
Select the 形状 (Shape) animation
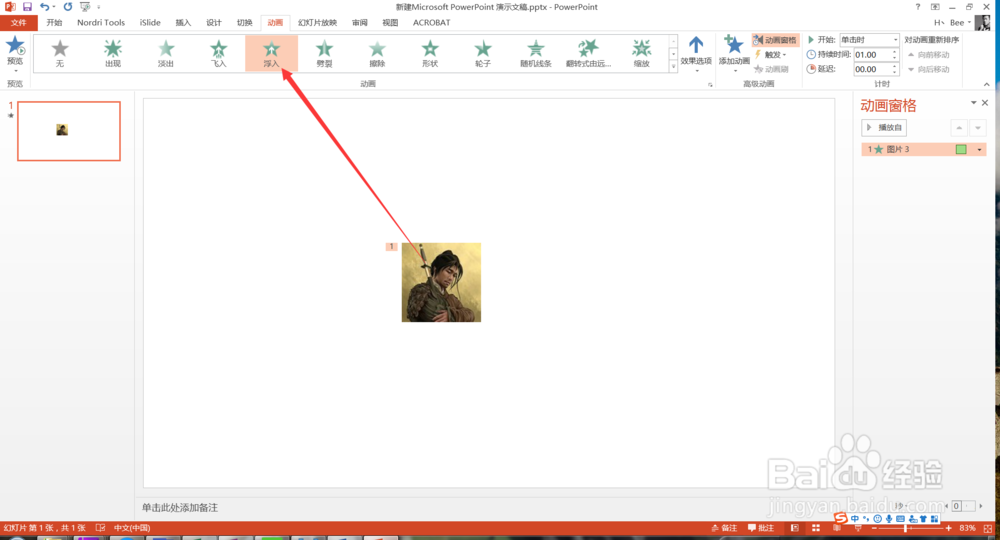point(430,53)
